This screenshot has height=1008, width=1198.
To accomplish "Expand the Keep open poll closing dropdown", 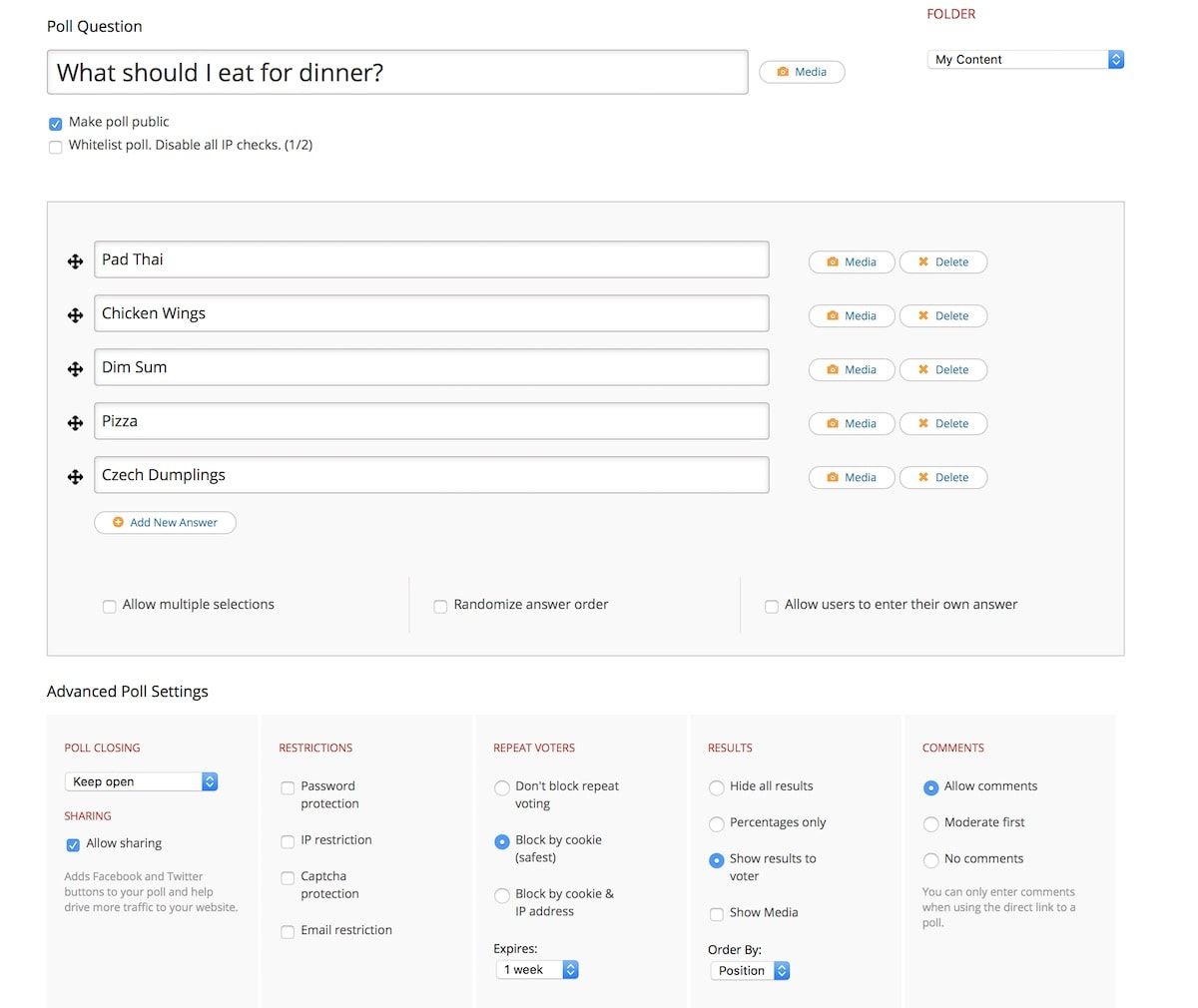I will point(141,781).
